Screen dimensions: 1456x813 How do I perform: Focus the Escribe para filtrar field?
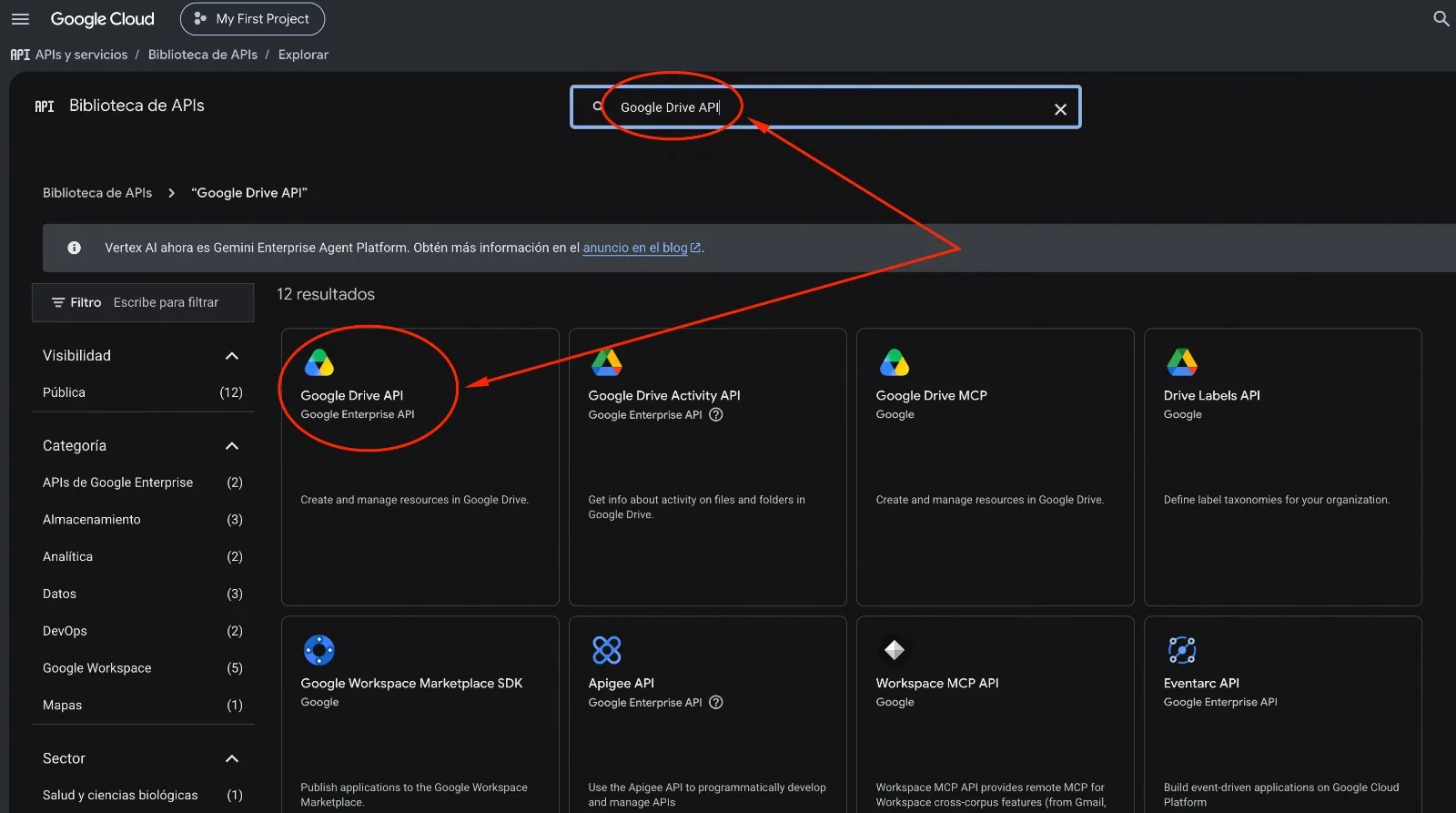click(166, 302)
